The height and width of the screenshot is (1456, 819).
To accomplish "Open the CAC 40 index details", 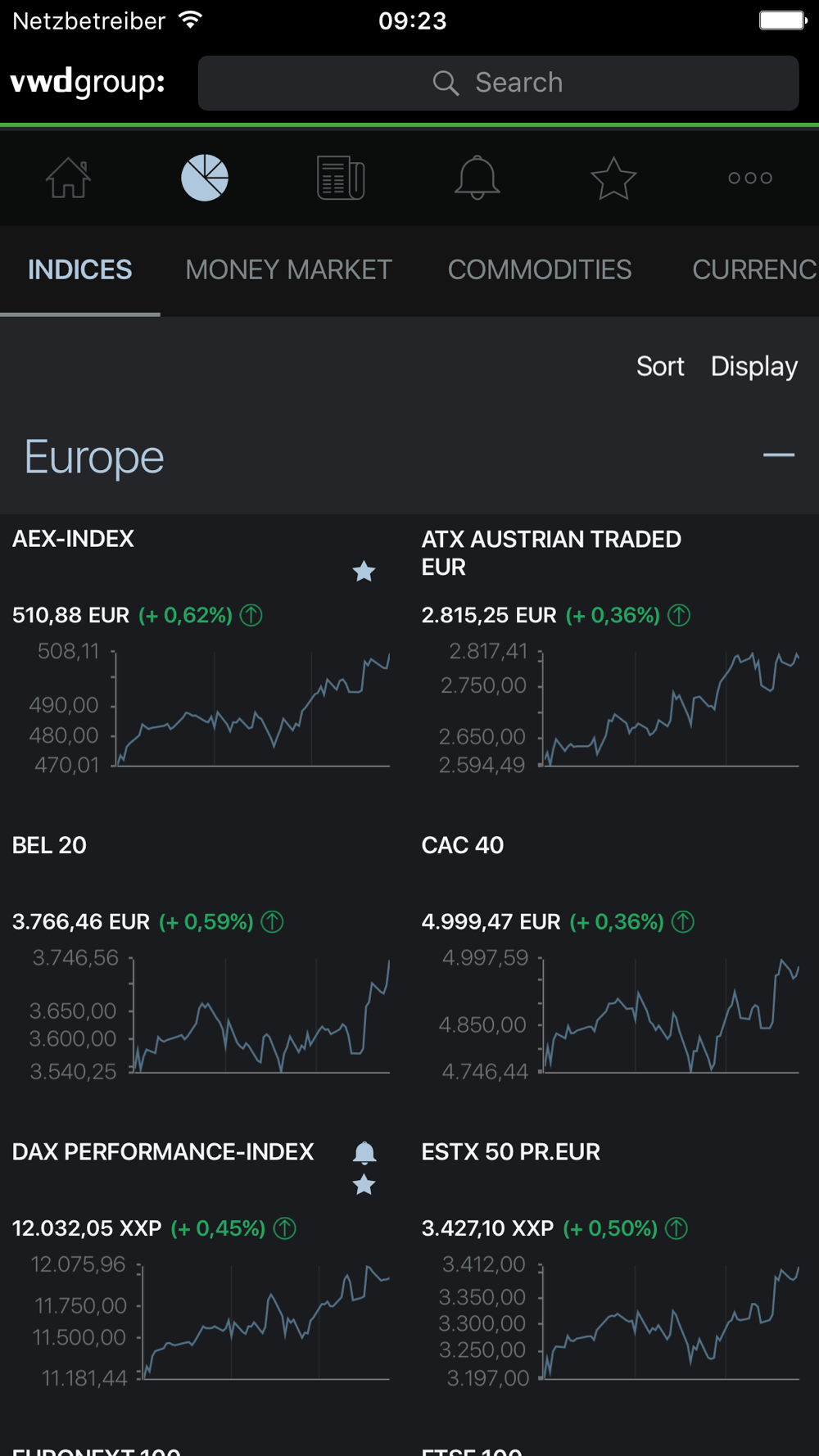I will (x=463, y=845).
